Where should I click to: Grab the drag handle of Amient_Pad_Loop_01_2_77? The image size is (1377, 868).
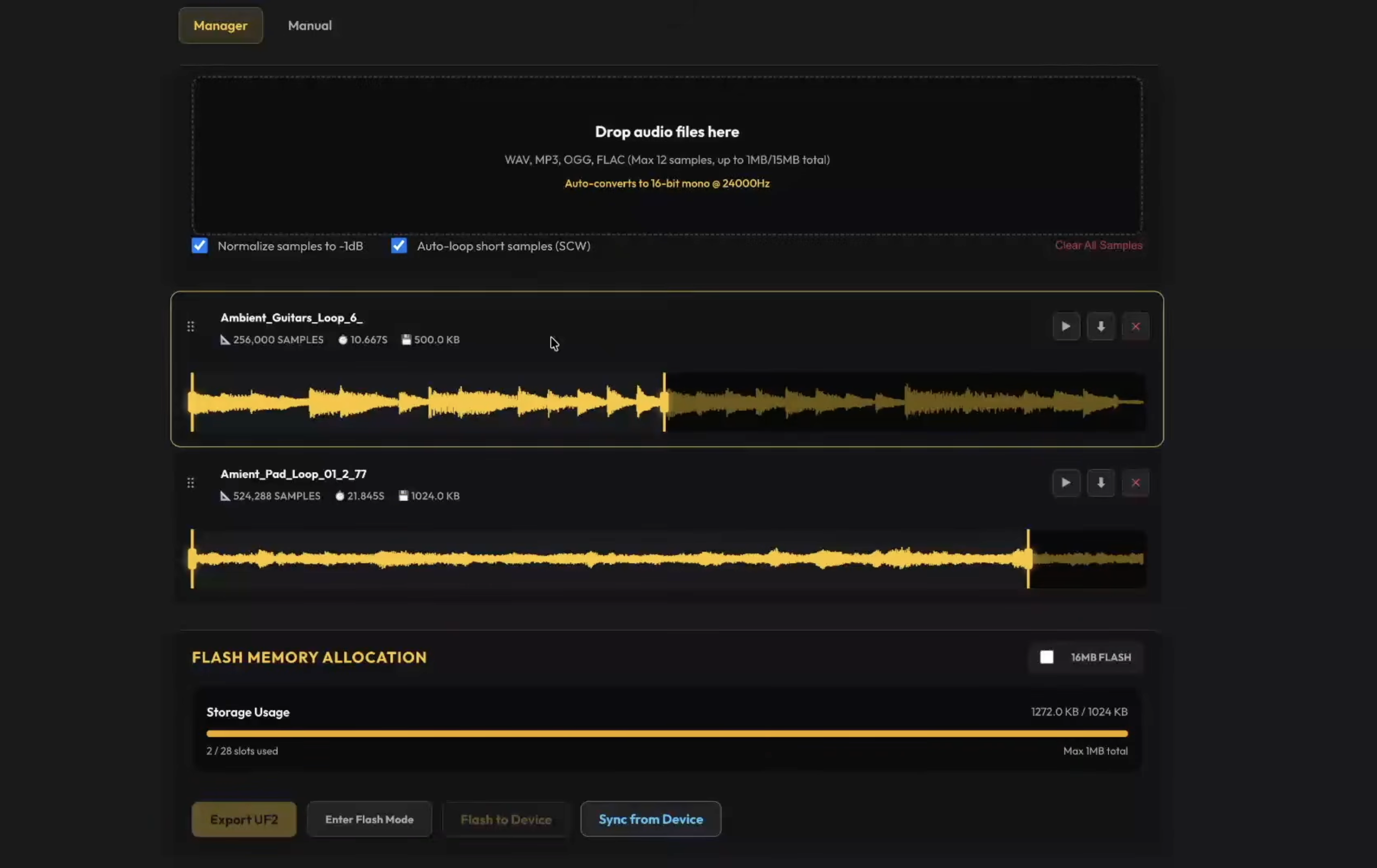(x=190, y=482)
